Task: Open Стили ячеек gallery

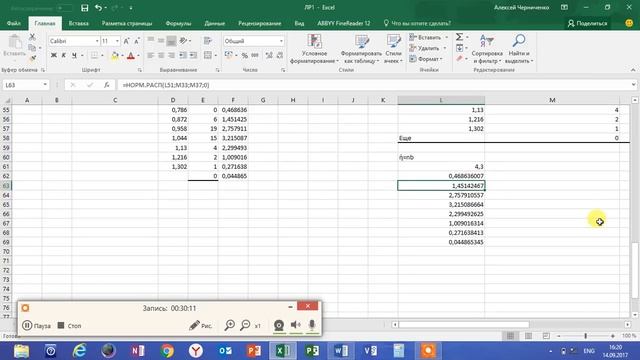Action: 393,49
